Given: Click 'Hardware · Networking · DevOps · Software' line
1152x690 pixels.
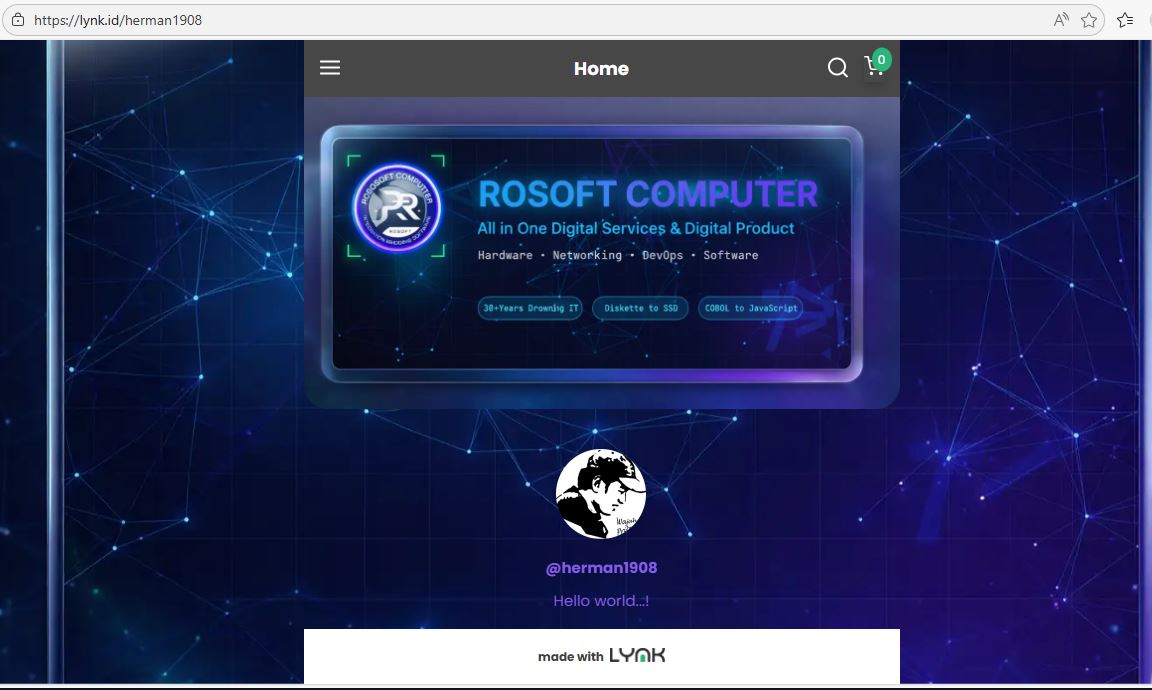Looking at the screenshot, I should [618, 255].
